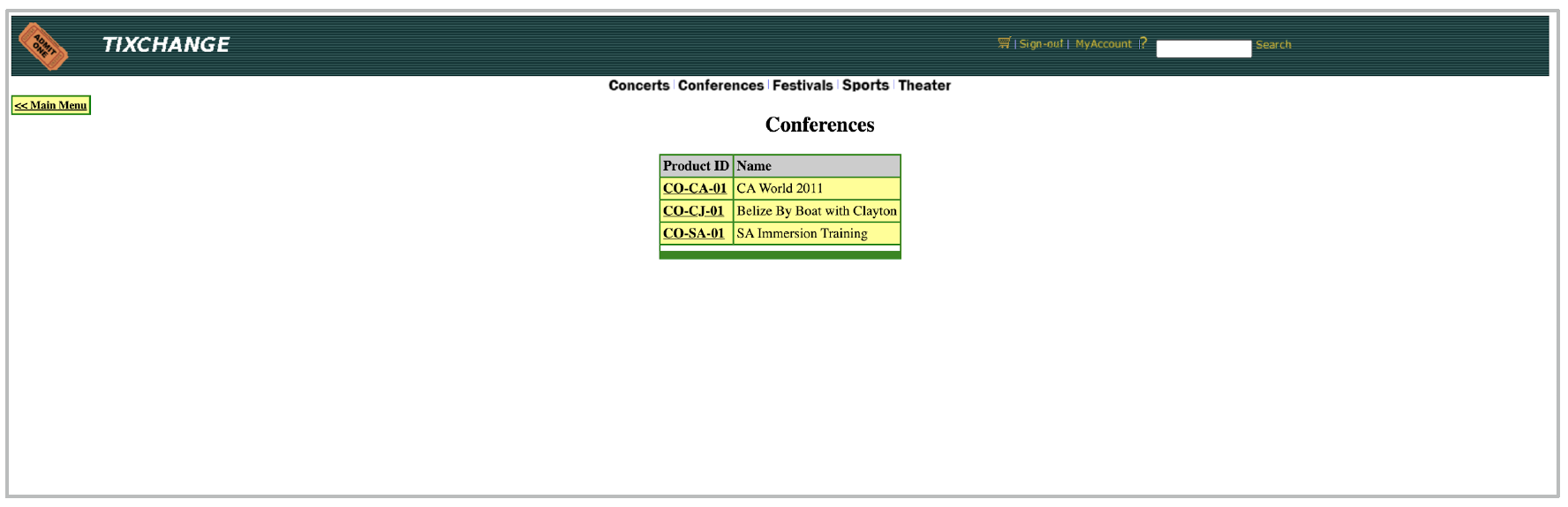Go back via << Main Menu button
Viewport: 1568px width, 507px height.
pyautogui.click(x=51, y=105)
